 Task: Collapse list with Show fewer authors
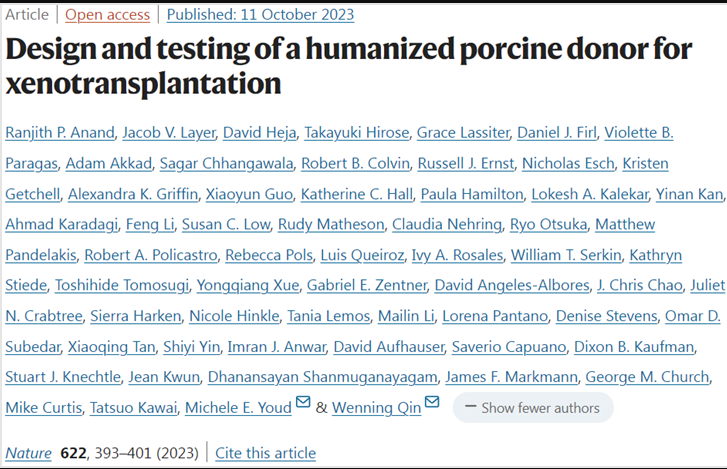tap(533, 408)
